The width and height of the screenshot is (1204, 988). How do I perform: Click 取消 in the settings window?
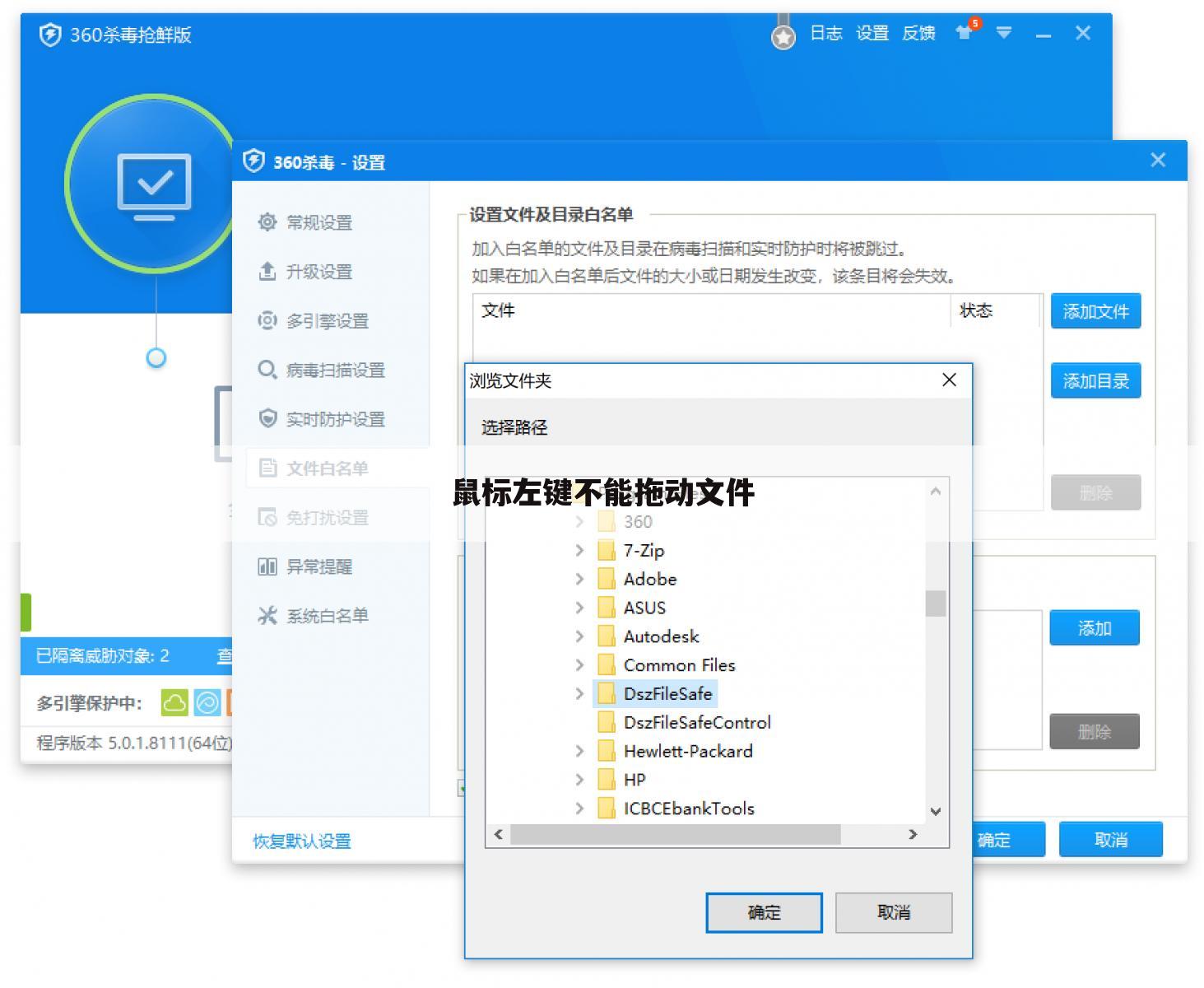[x=1111, y=840]
